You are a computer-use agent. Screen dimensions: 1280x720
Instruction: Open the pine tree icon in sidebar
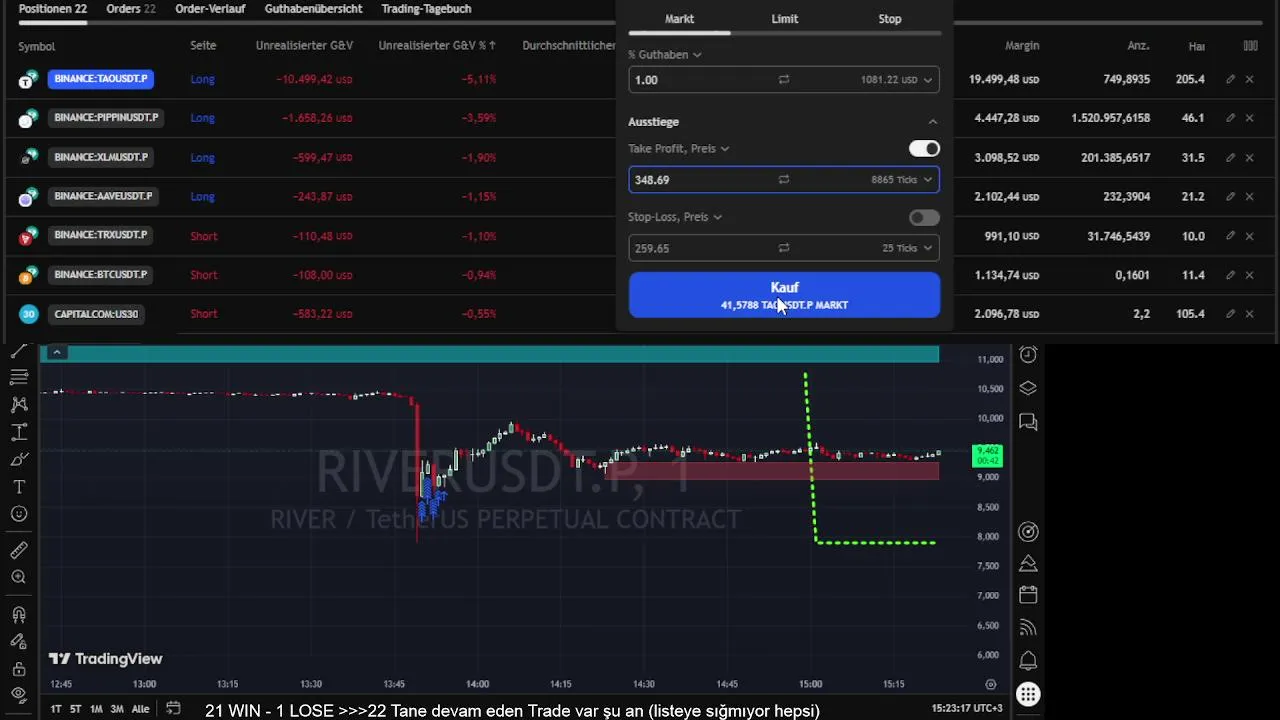tap(1028, 564)
